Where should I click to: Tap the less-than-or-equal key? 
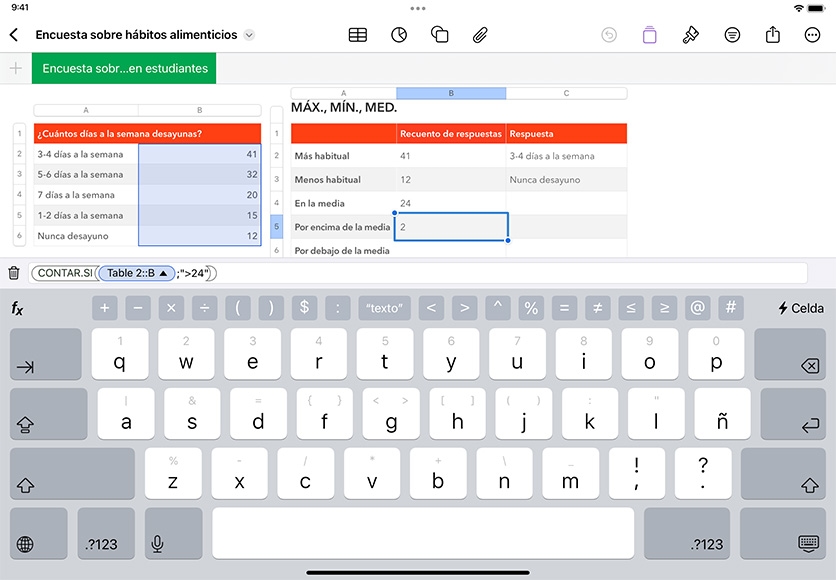631,308
